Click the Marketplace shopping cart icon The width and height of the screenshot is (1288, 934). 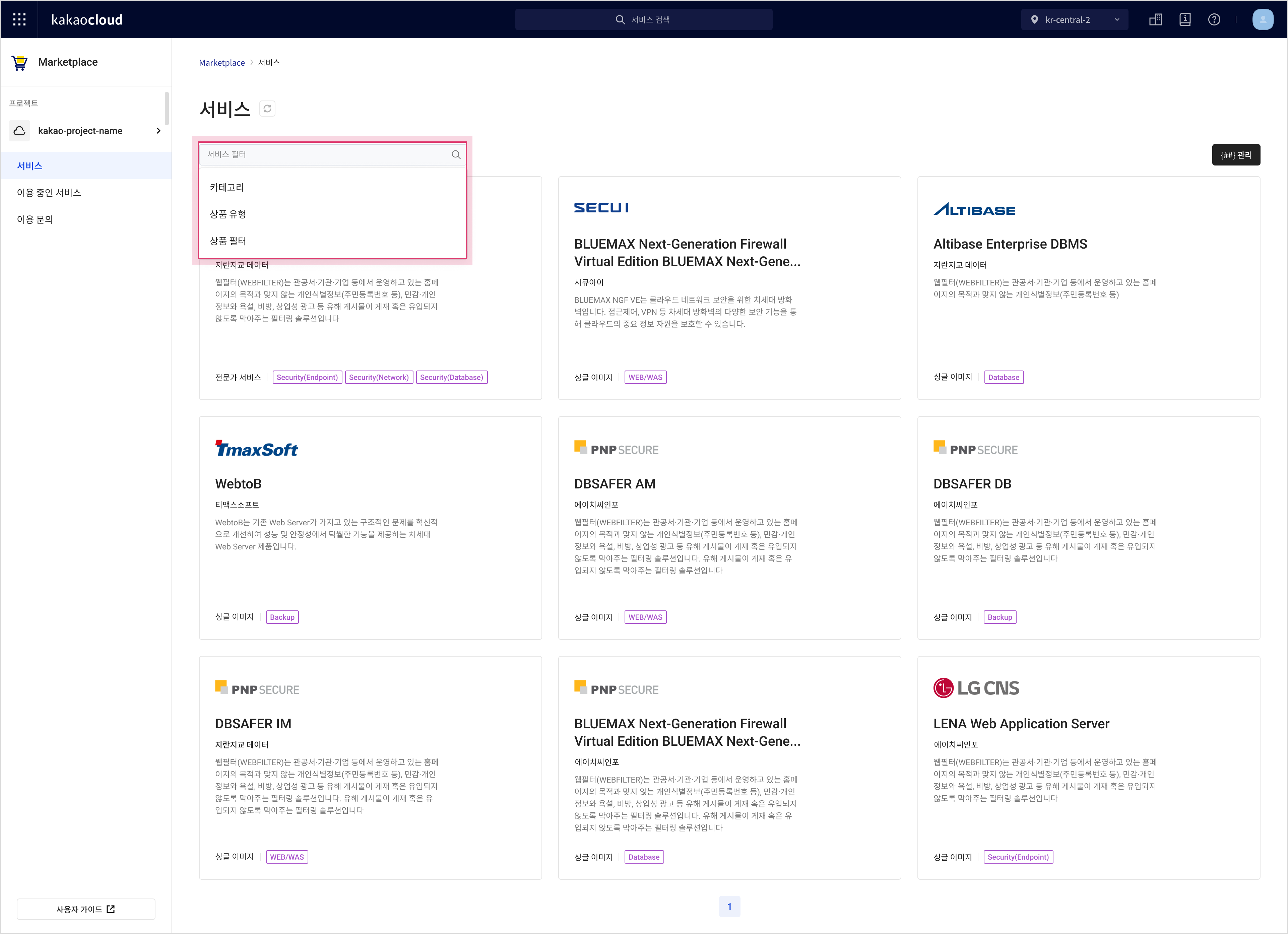point(19,62)
